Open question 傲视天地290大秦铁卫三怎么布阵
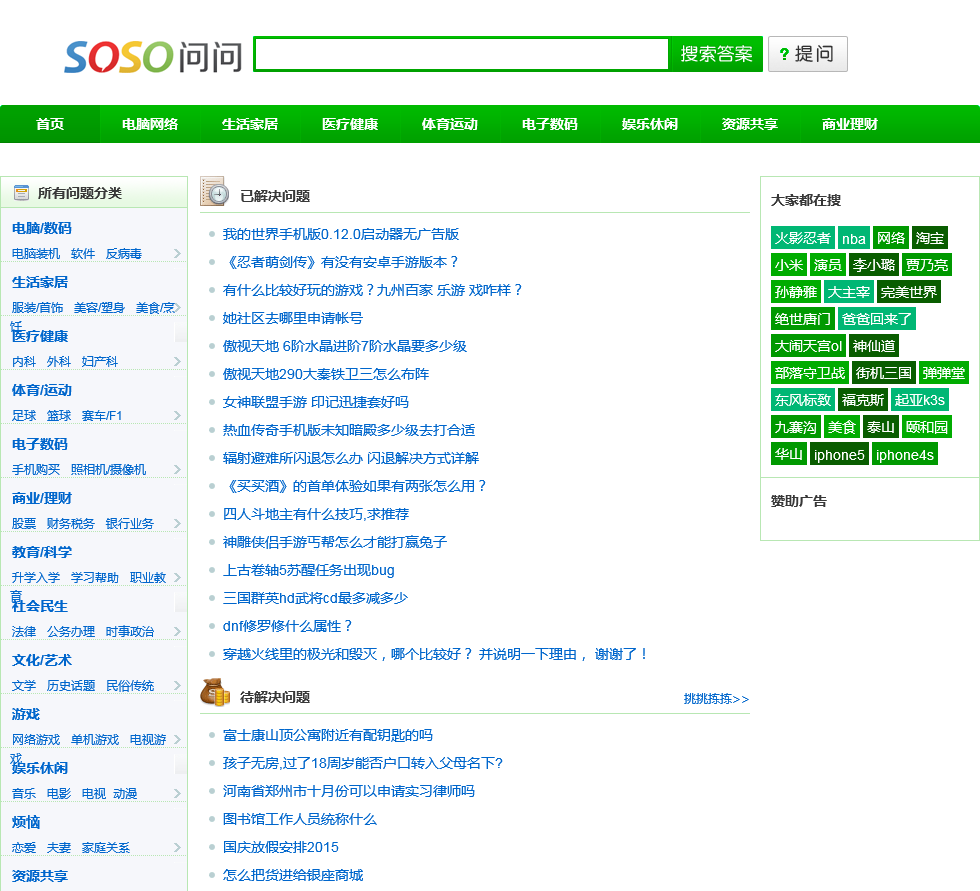 (326, 374)
